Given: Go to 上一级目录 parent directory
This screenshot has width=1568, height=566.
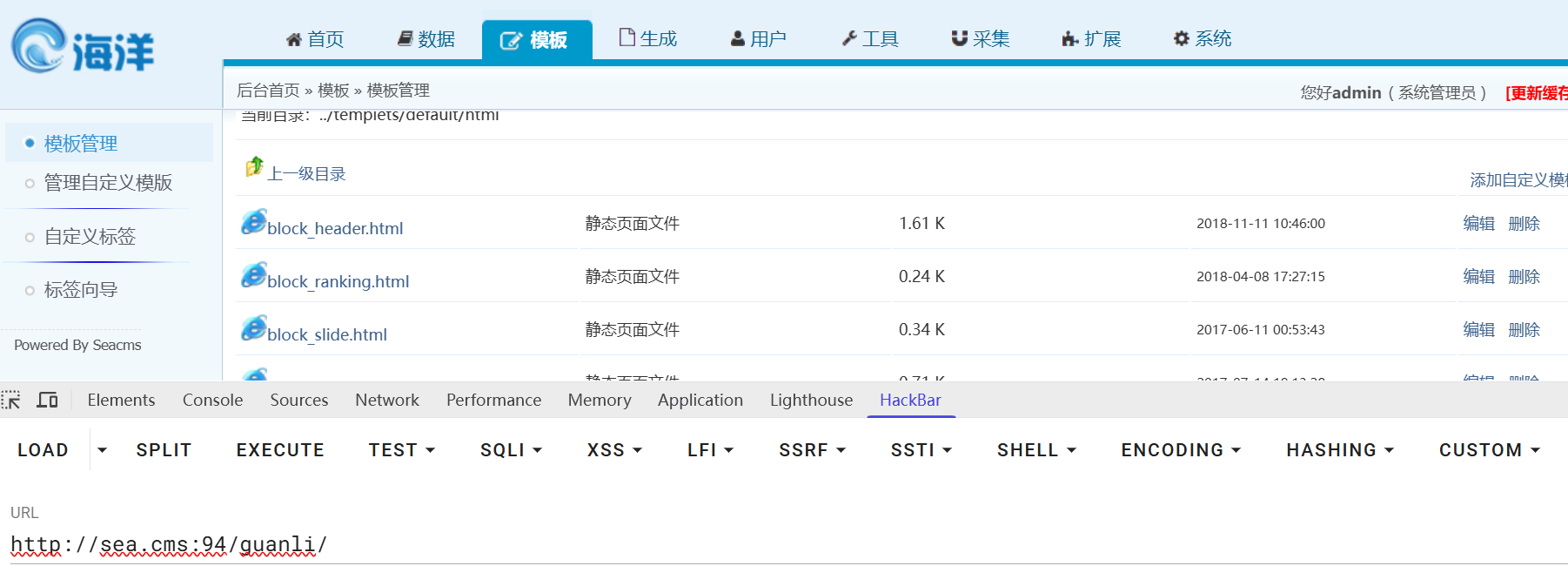Looking at the screenshot, I should click(x=306, y=174).
